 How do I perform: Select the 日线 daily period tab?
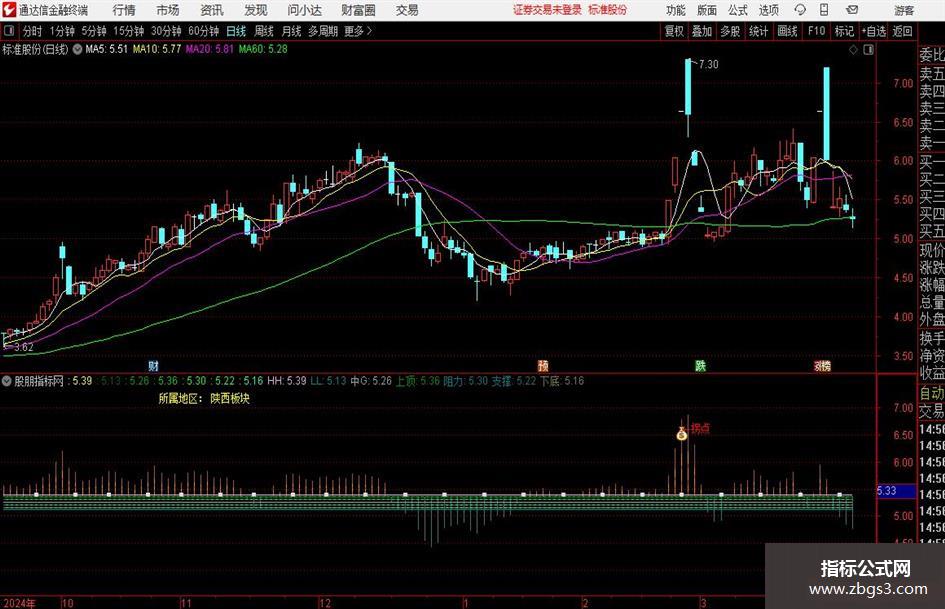tap(236, 31)
